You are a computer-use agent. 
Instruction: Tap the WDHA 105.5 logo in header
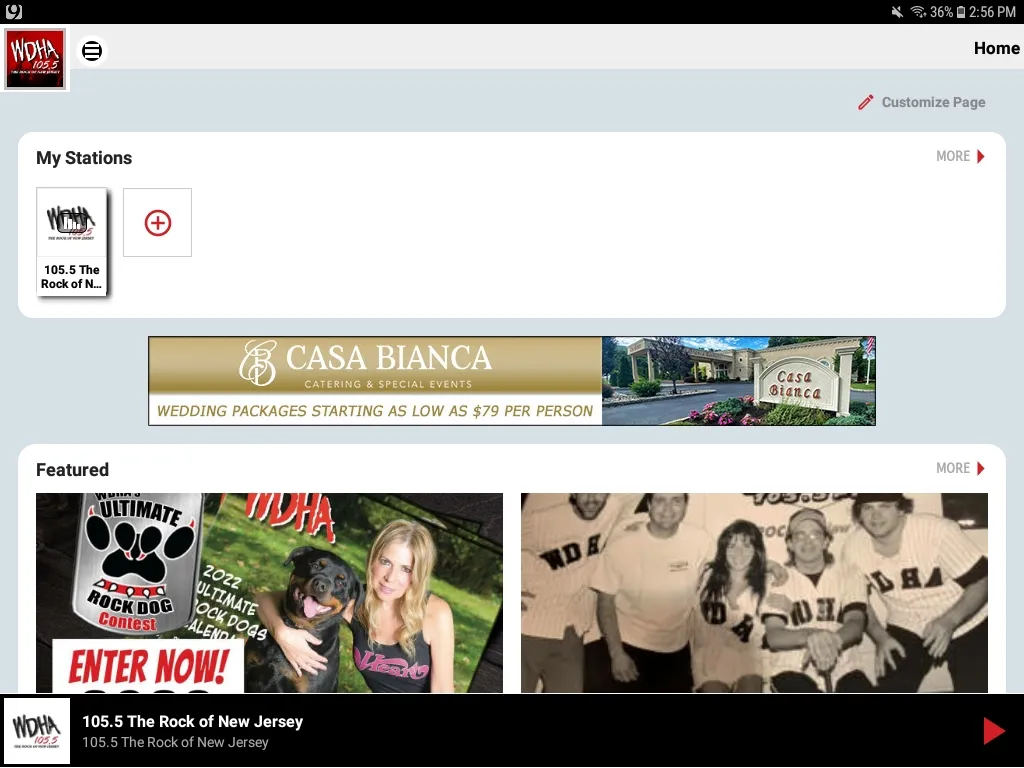point(35,59)
